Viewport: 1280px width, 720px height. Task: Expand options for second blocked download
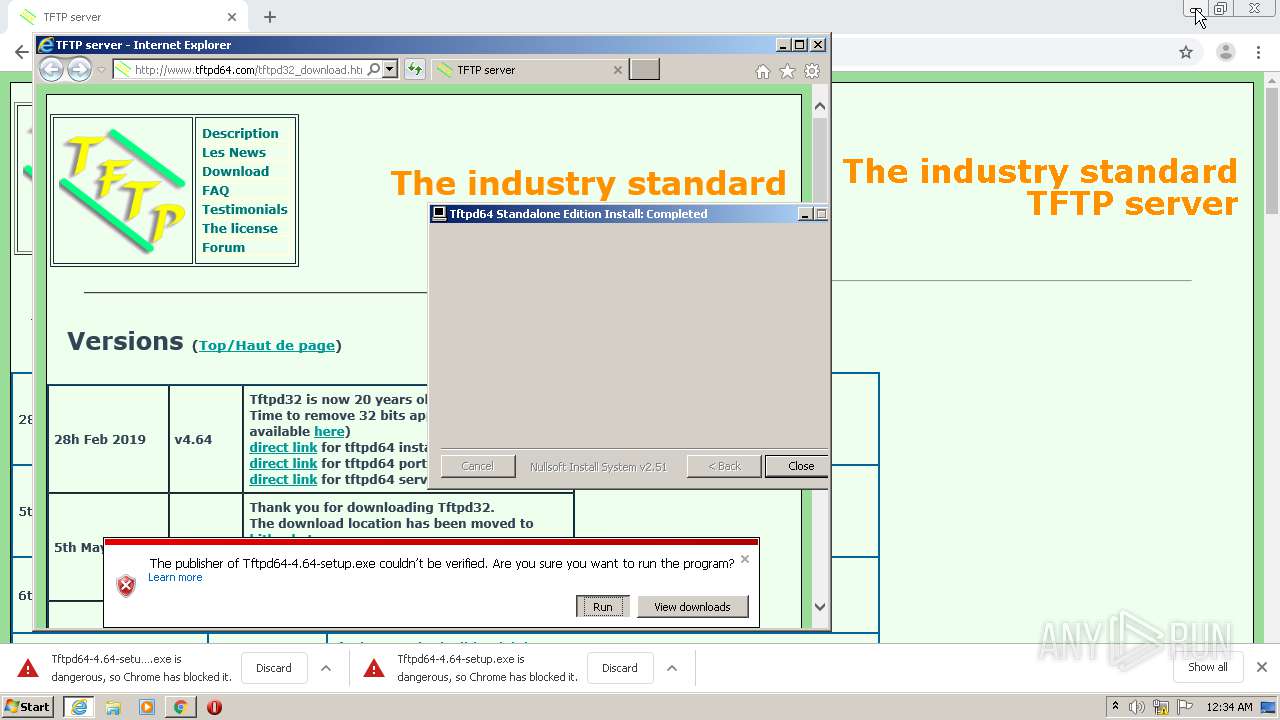click(x=672, y=668)
